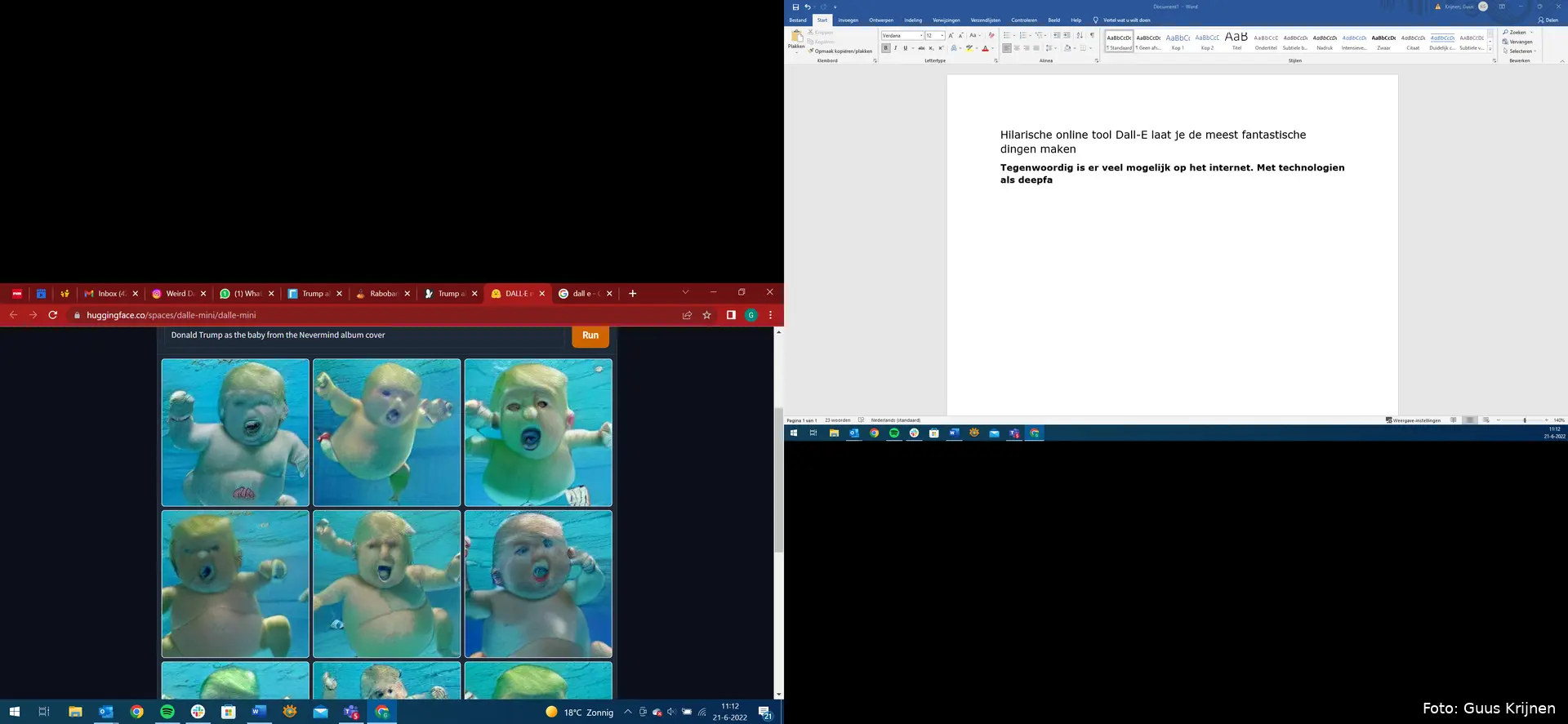This screenshot has width=1568, height=724.
Task: Click the Opmaak kopiëren/plakken format painter
Action: coord(841,51)
